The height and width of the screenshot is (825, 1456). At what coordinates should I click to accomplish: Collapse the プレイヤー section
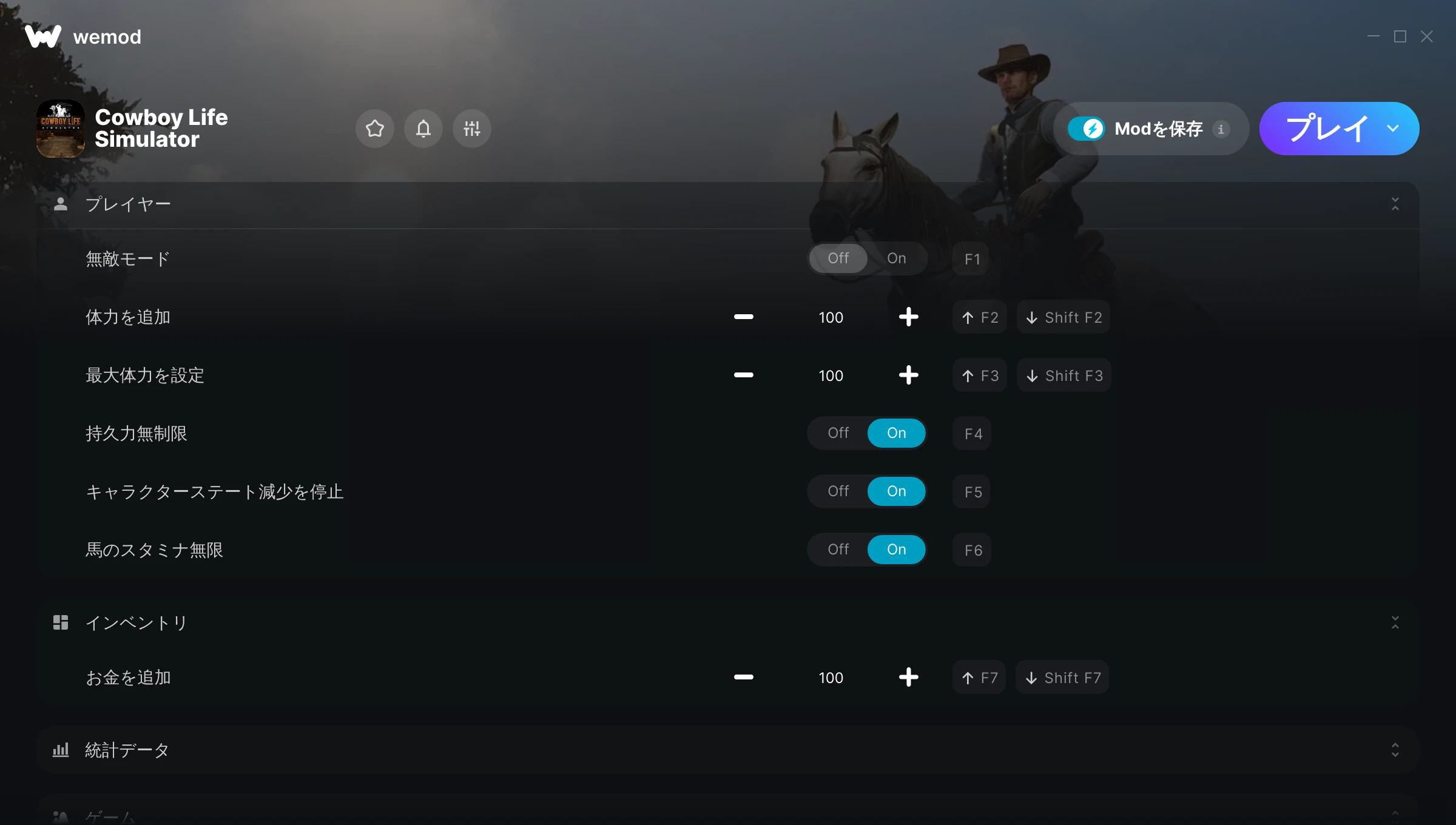coord(1395,204)
